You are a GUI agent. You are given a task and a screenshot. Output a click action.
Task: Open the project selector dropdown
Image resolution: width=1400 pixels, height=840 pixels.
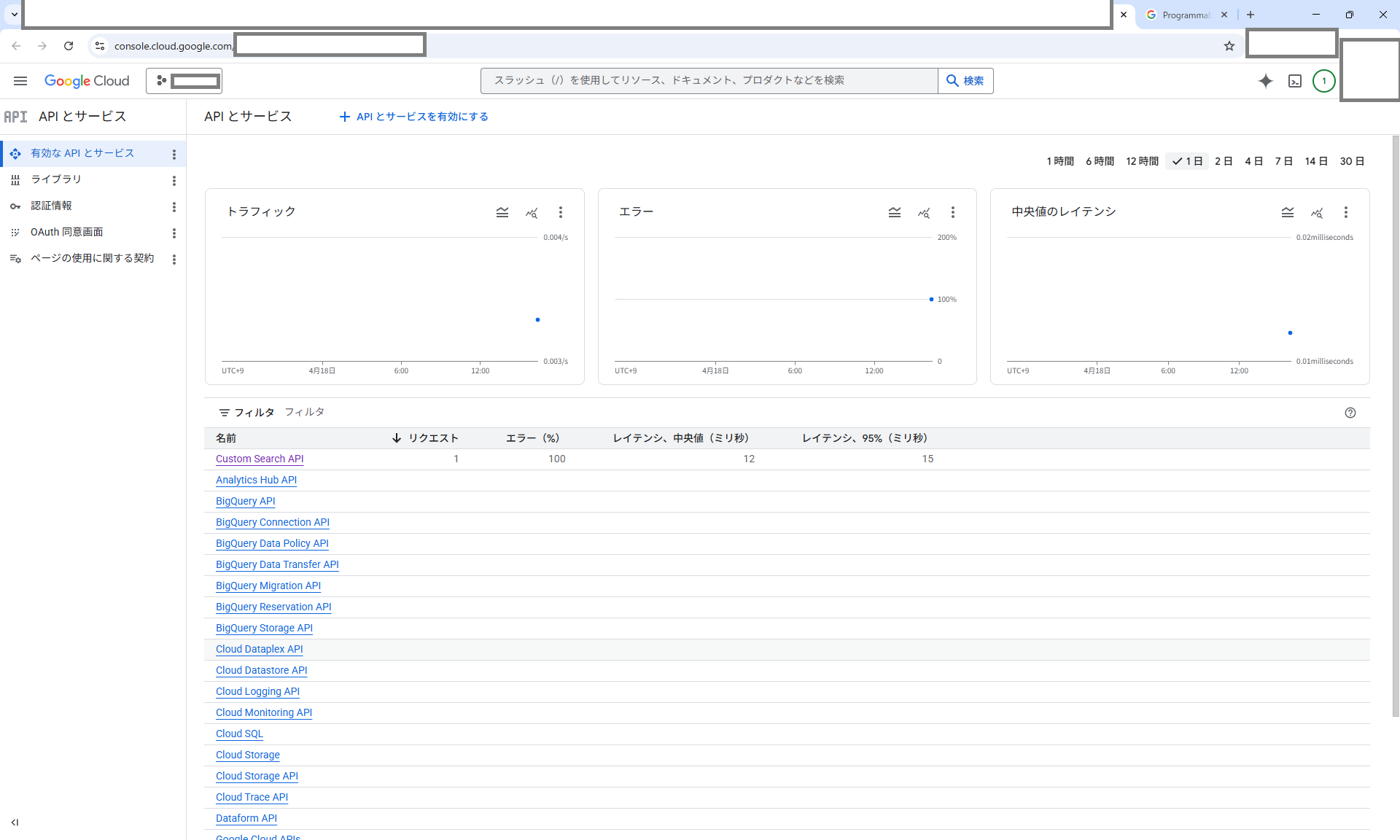tap(184, 81)
